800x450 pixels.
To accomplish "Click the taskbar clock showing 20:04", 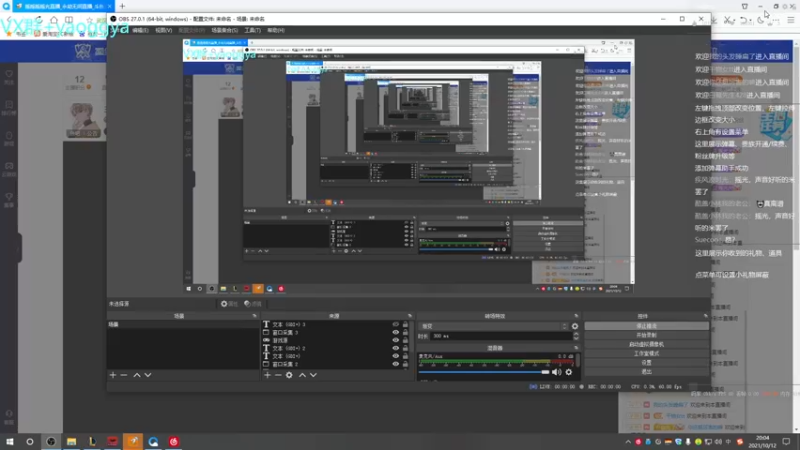I will (762, 442).
